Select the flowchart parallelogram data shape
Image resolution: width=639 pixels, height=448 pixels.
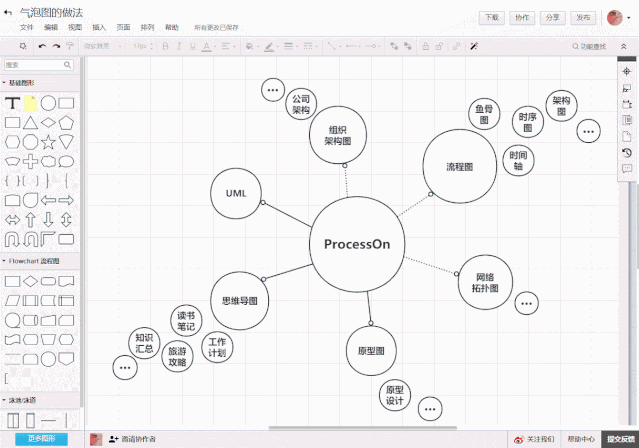13,300
